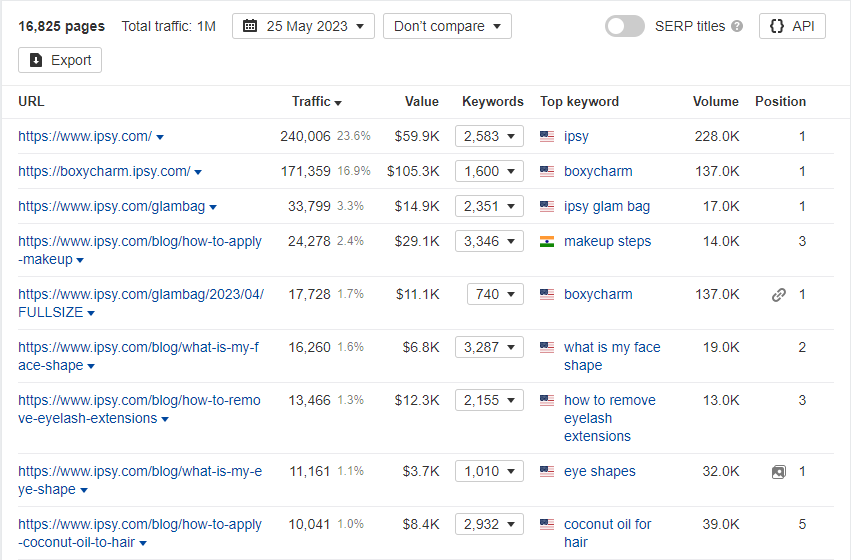Viewport: 851px width, 560px height.
Task: Expand the arrow next to ipsy.com/glambag URL
Action: pyautogui.click(x=213, y=207)
